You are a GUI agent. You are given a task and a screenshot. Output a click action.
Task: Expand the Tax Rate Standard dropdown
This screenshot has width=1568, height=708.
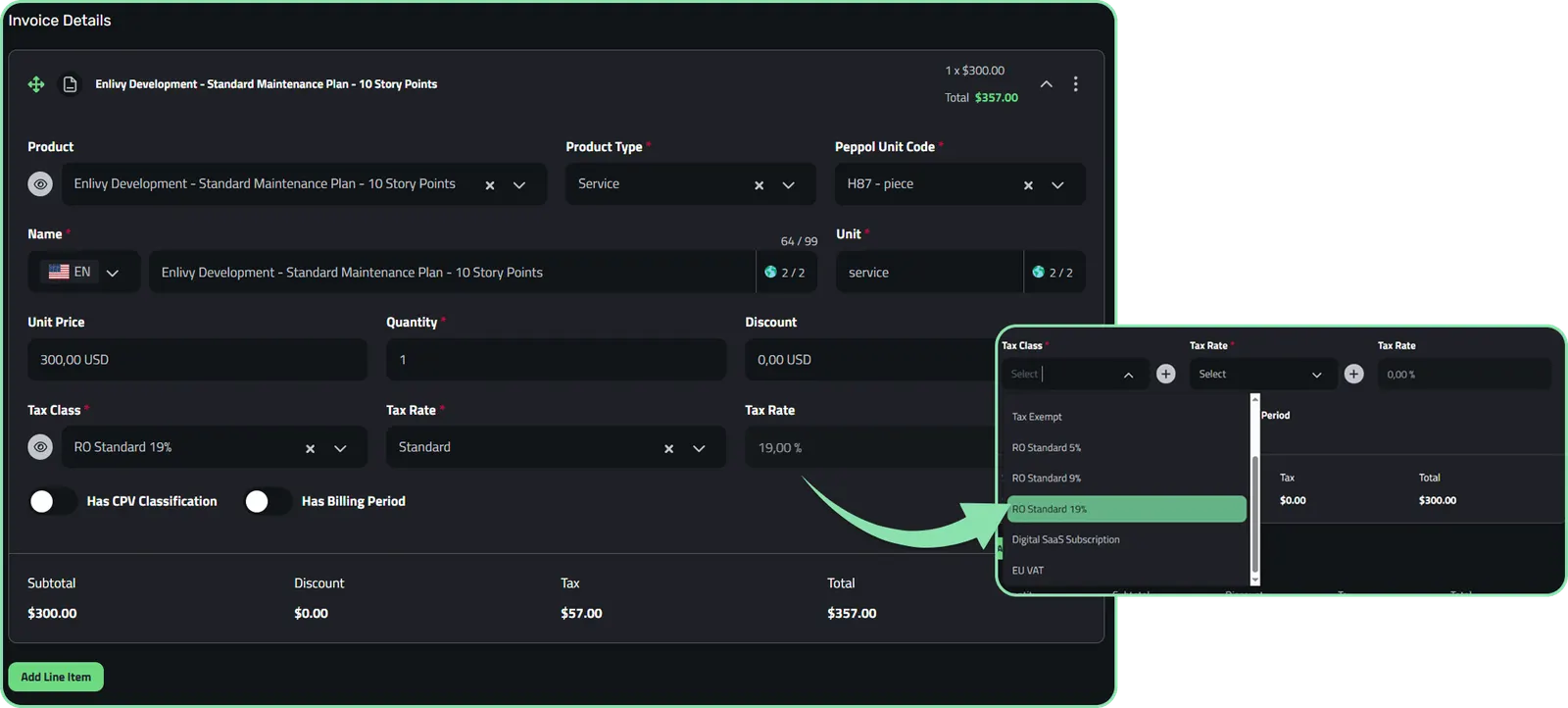pos(699,448)
